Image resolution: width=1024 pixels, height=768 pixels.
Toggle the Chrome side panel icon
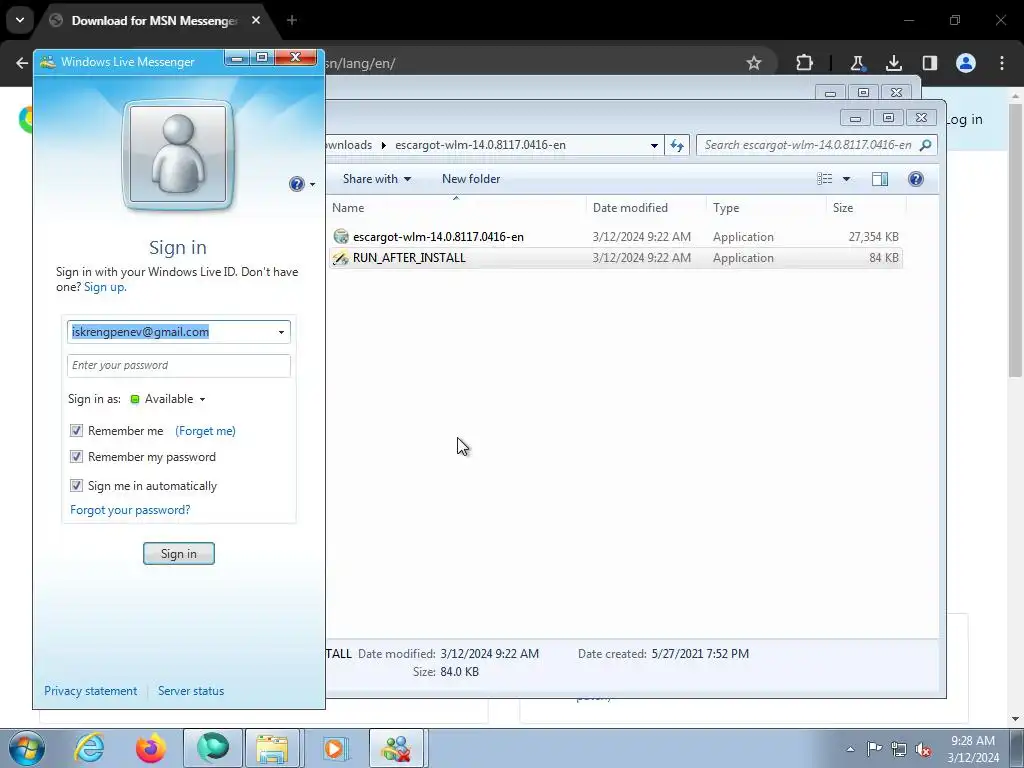(929, 63)
